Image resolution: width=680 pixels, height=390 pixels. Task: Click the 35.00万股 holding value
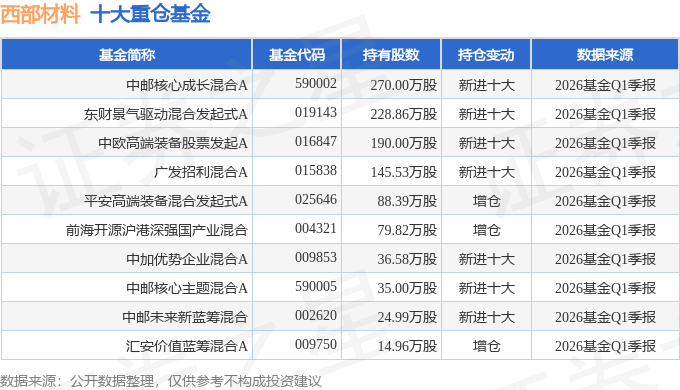pos(407,288)
